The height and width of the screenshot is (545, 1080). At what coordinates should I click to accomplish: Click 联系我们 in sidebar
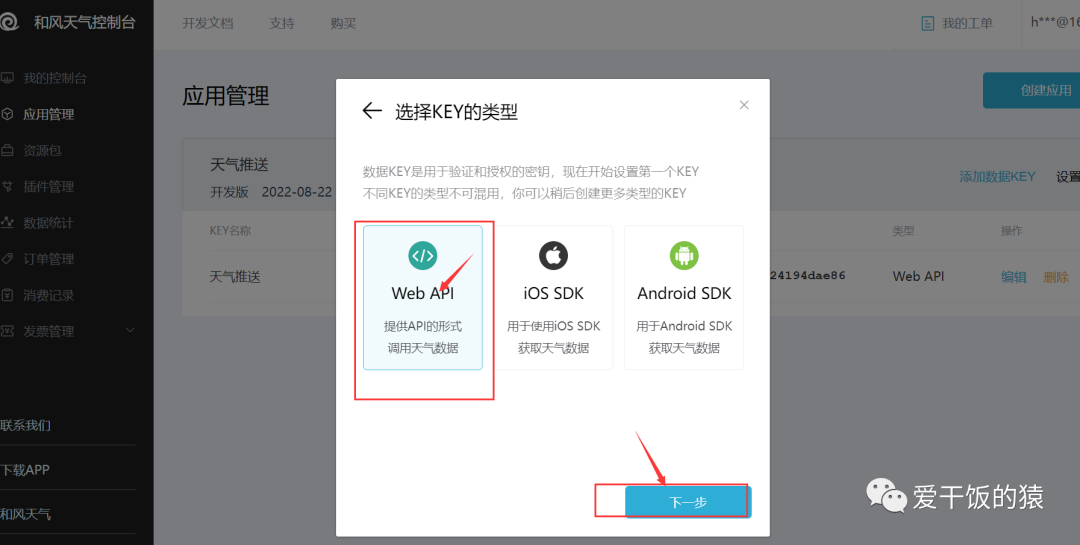click(25, 425)
